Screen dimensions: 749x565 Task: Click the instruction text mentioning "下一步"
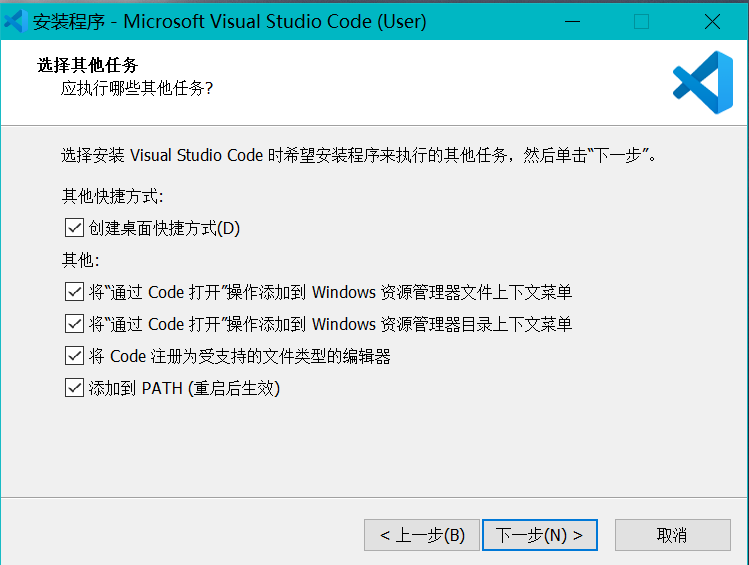click(359, 155)
